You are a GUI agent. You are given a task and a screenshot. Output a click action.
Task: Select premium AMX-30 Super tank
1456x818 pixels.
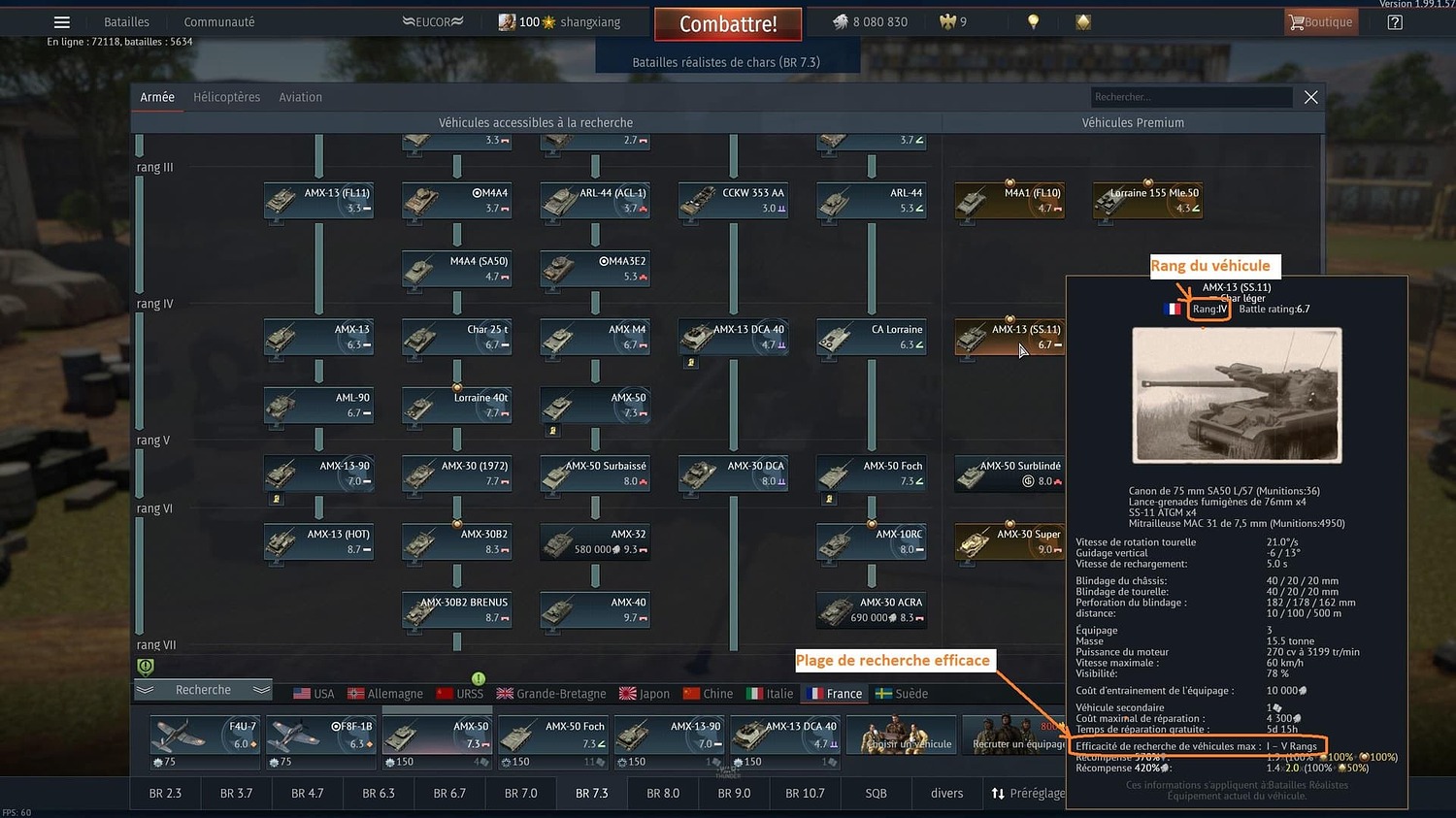pyautogui.click(x=1009, y=541)
